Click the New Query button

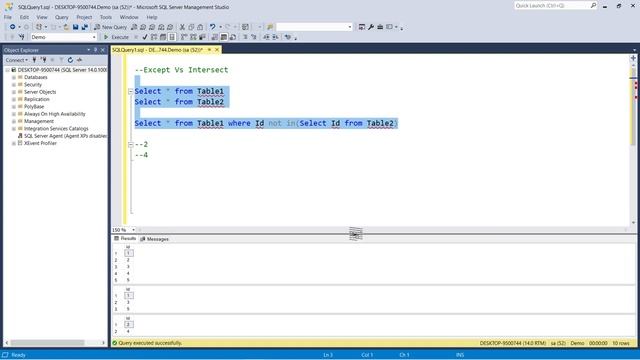[x=110, y=27]
